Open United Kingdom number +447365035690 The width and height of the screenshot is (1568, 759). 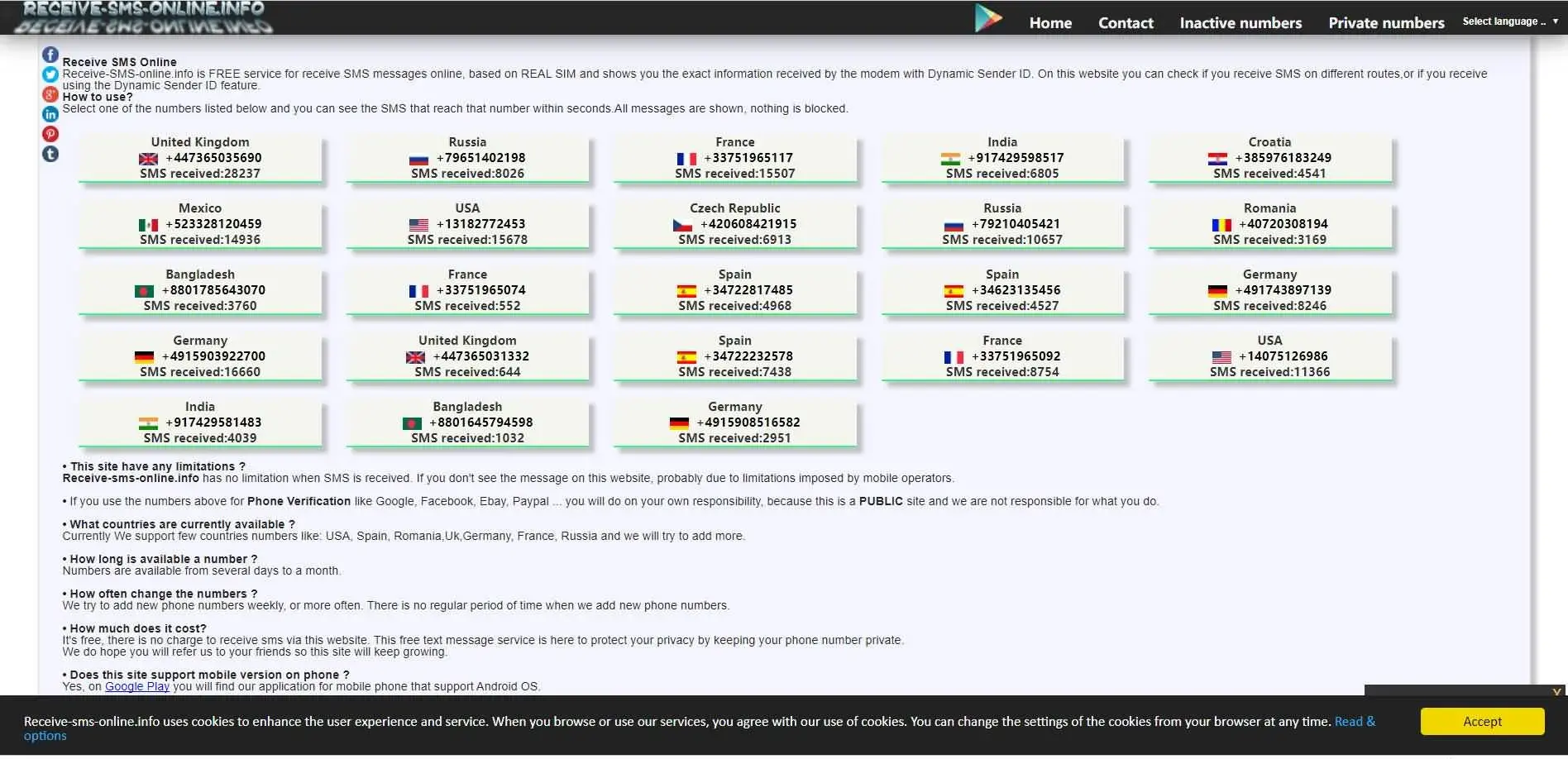pos(200,158)
